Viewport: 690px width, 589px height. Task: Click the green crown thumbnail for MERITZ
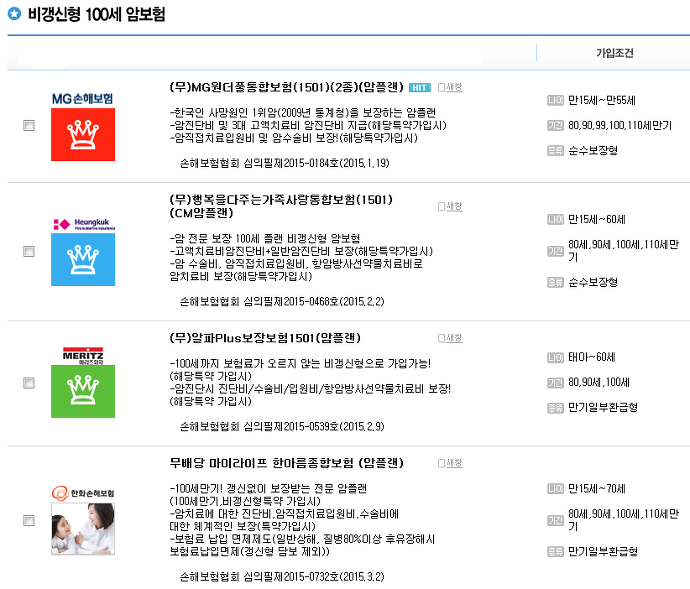tap(83, 391)
